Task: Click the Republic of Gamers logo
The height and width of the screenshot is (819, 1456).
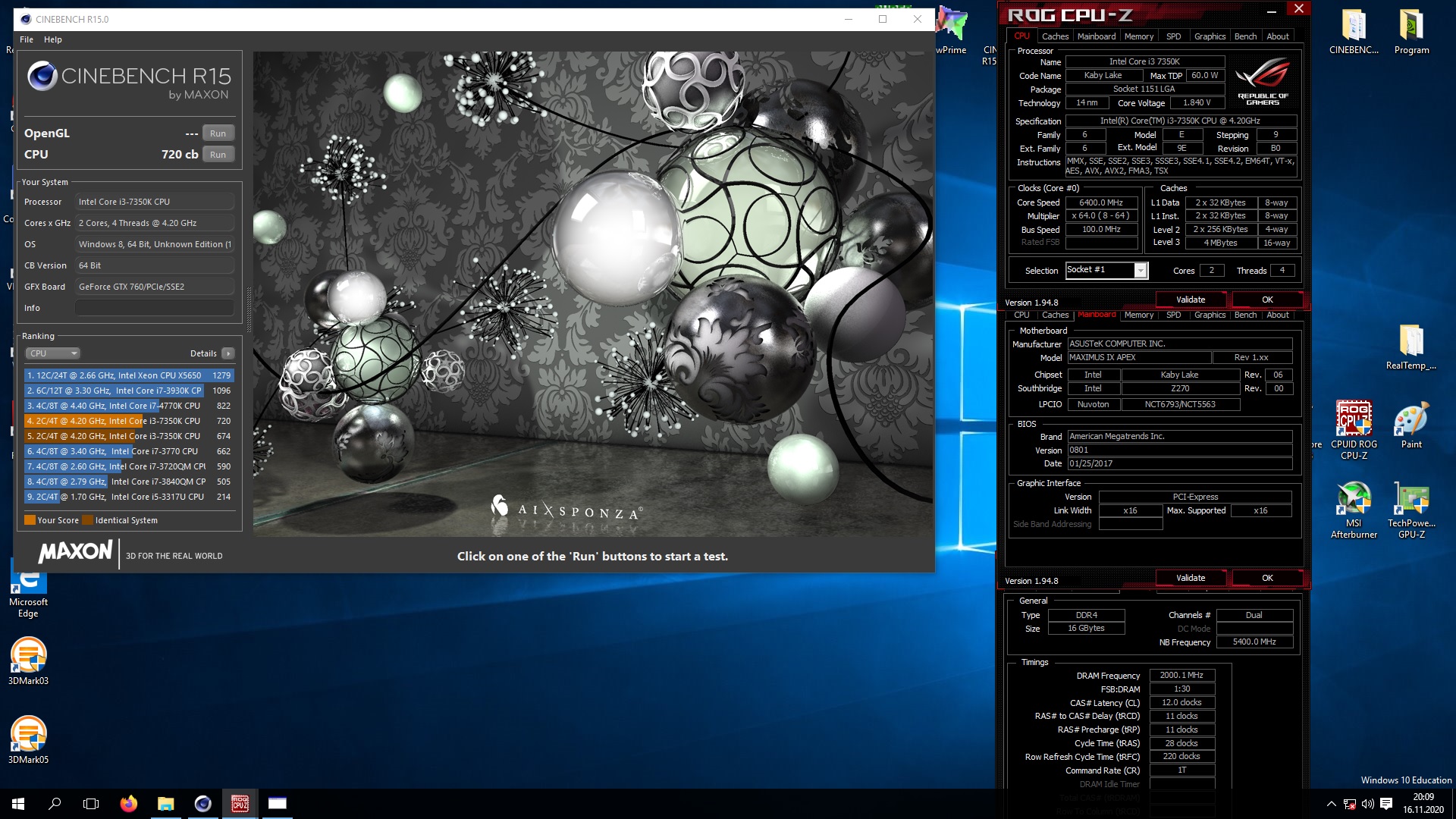Action: tap(1263, 81)
